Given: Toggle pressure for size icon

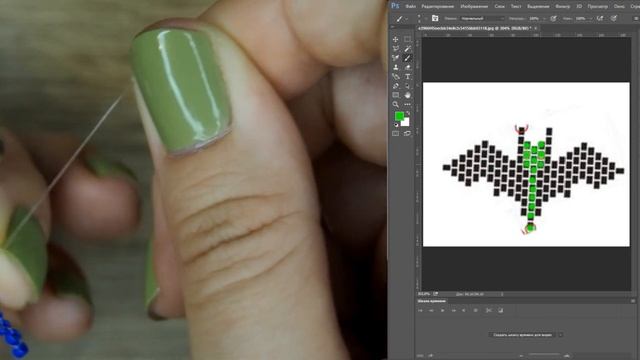Looking at the screenshot, I should tap(614, 18).
